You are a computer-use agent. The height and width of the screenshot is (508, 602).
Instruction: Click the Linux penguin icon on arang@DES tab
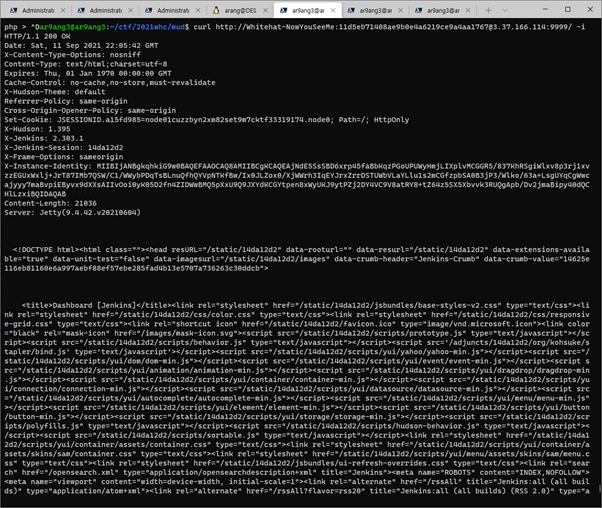(x=216, y=10)
